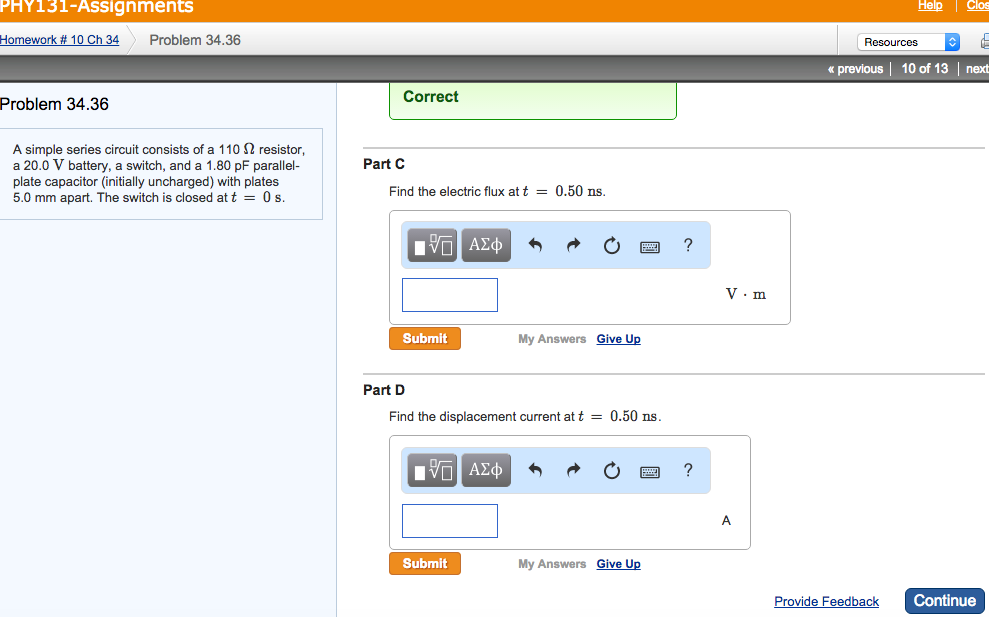Open Help at top right
Viewport: 989px width, 617px height.
point(929,5)
